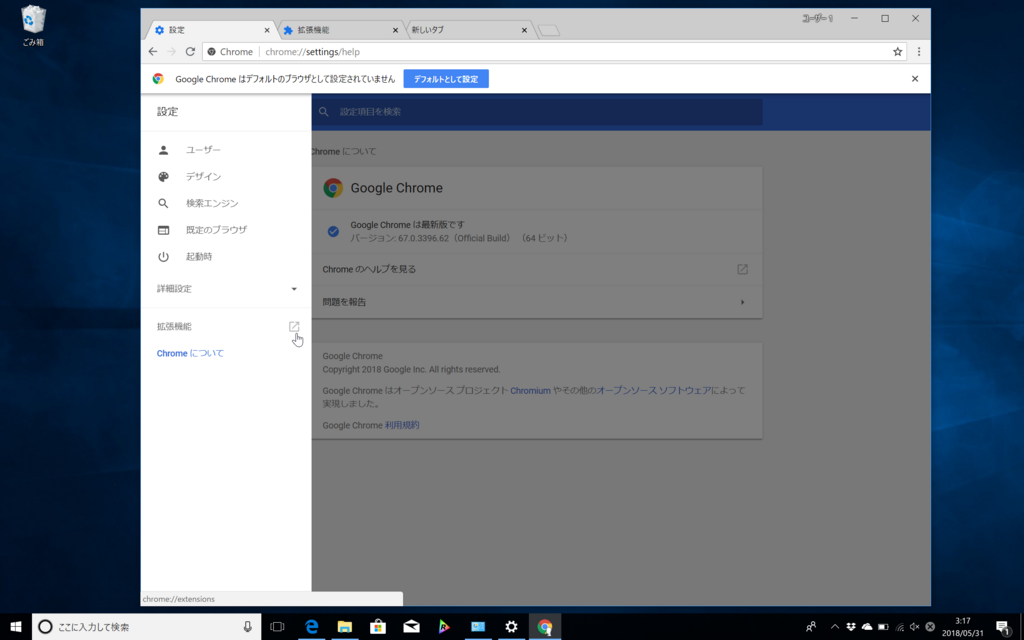This screenshot has height=640, width=1024.
Task: Click the taskbar search box
Action: tap(146, 627)
